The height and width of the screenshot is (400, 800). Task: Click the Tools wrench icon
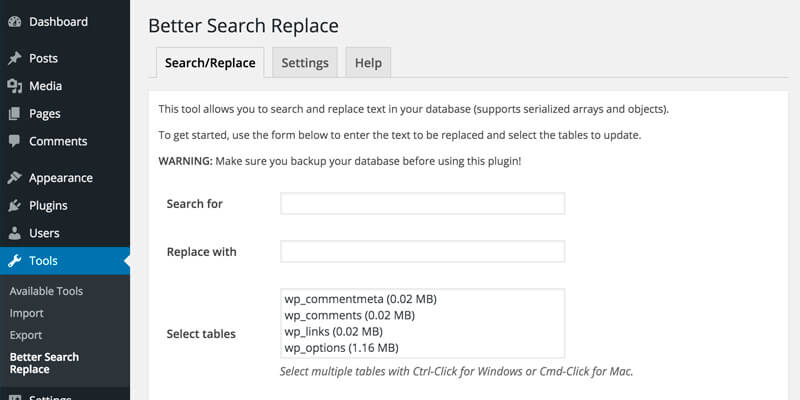pyautogui.click(x=14, y=262)
